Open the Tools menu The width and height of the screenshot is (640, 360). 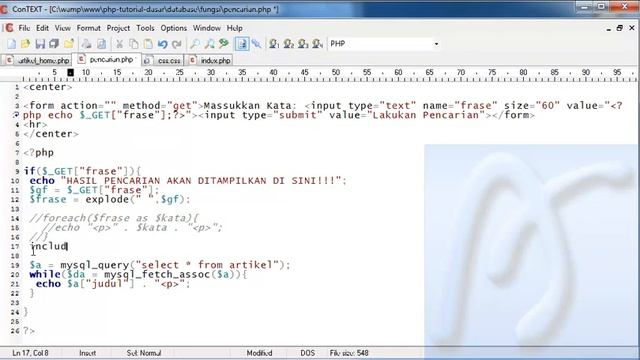coord(145,28)
